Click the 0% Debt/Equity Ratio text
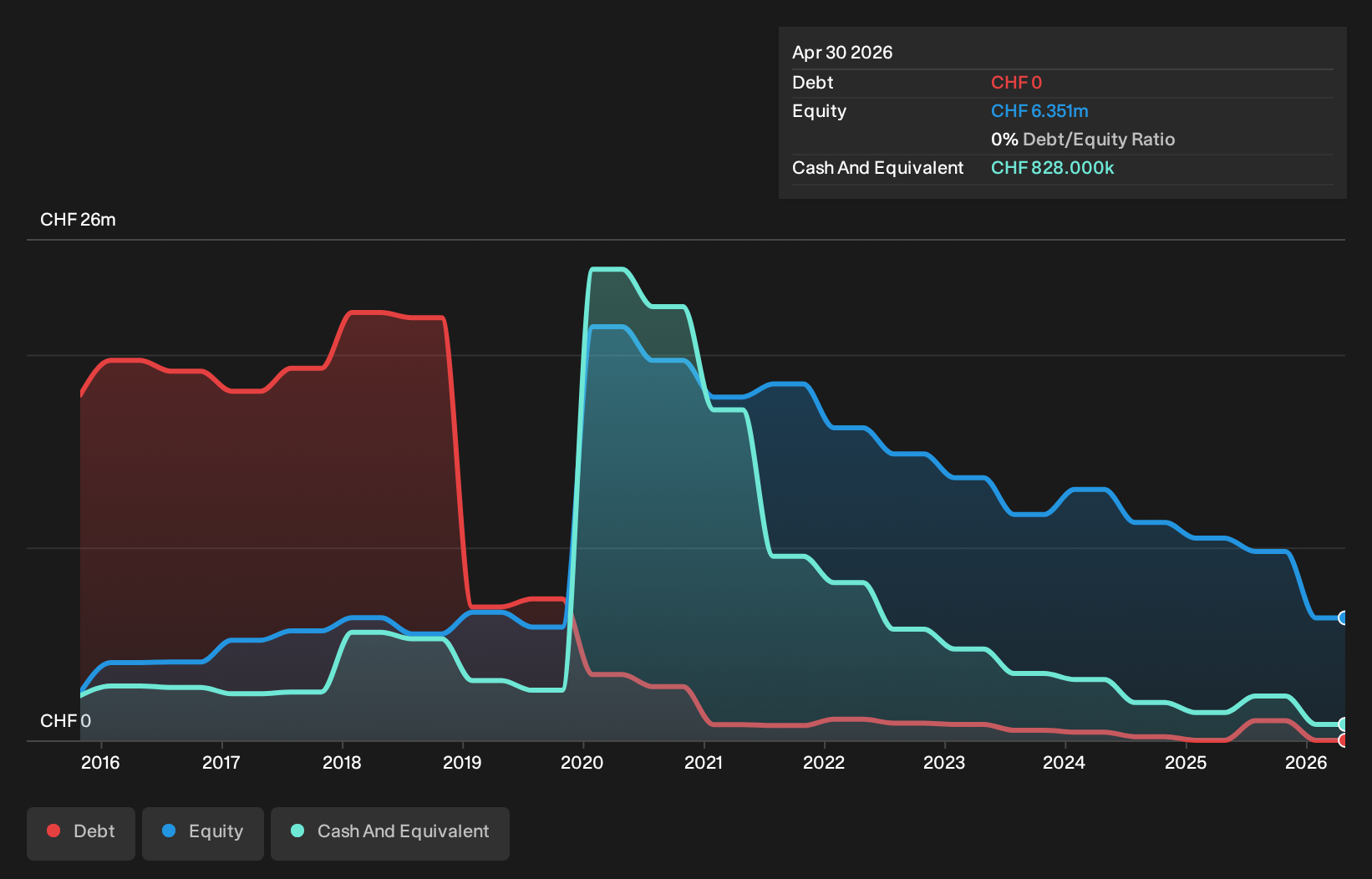The height and width of the screenshot is (879, 1372). tap(1083, 140)
